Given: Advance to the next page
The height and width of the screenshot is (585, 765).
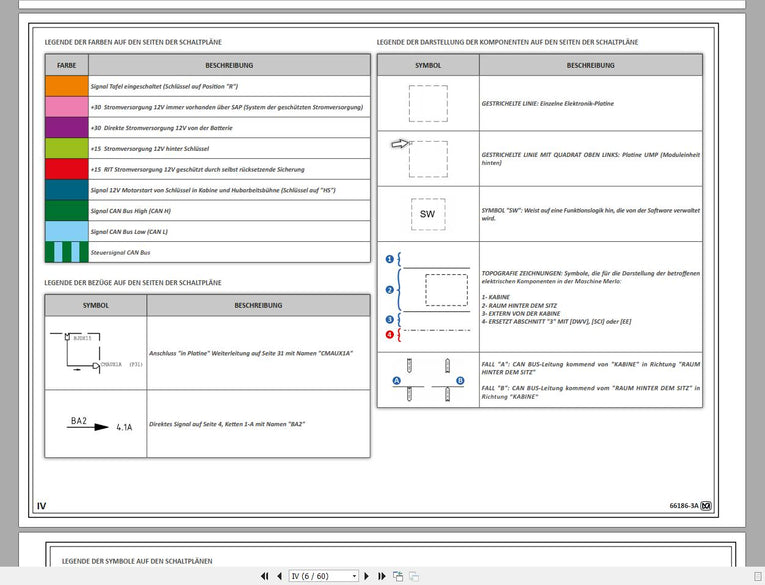Looking at the screenshot, I should 367,576.
